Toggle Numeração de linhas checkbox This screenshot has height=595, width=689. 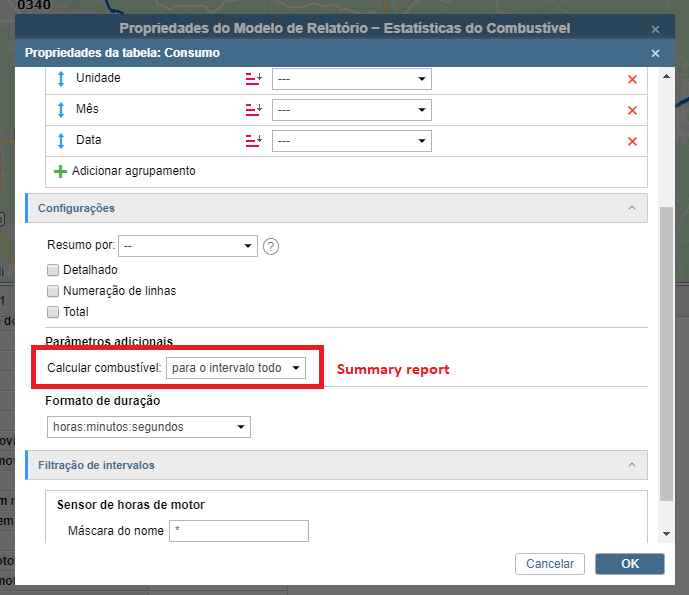tap(53, 291)
